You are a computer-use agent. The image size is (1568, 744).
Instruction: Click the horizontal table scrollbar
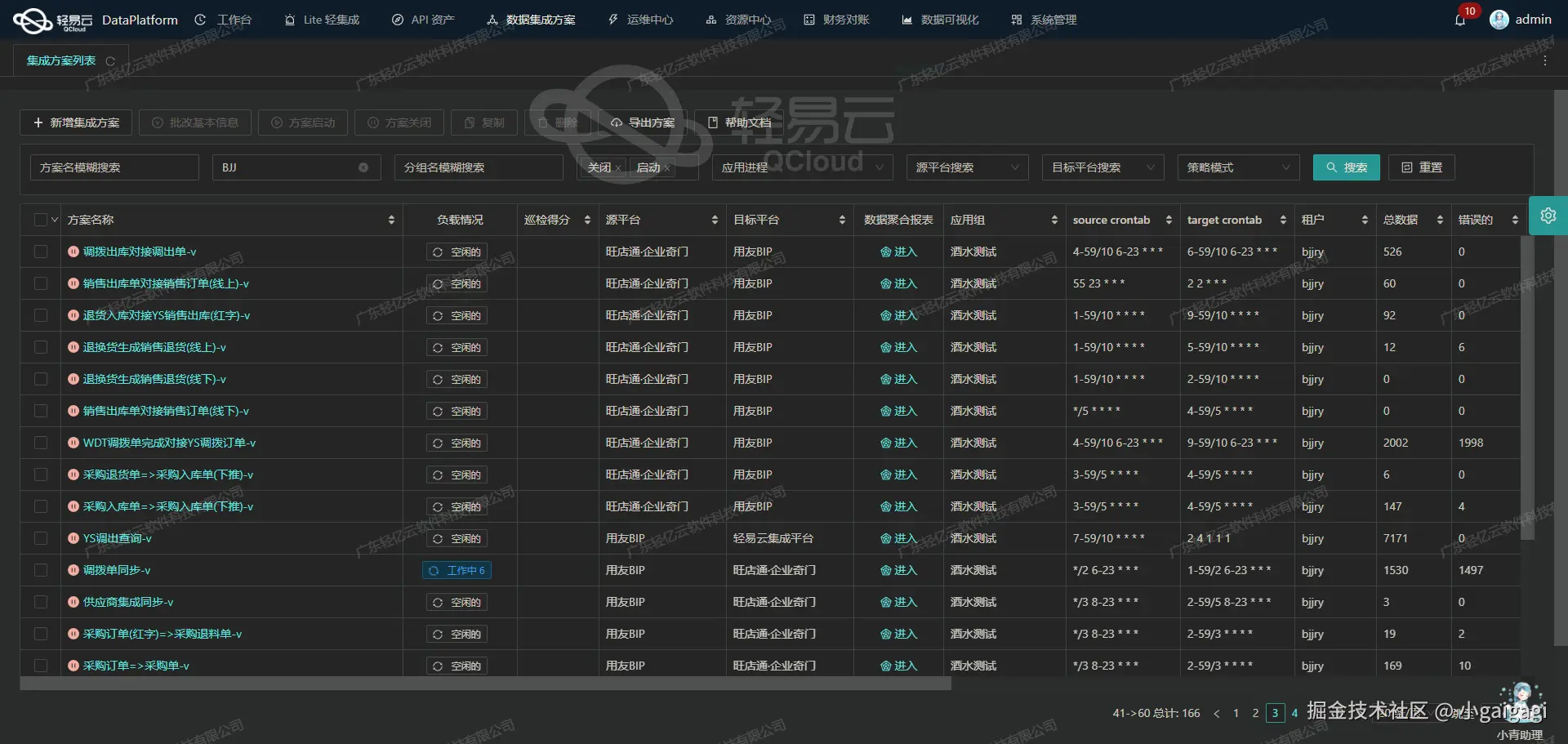coord(486,684)
